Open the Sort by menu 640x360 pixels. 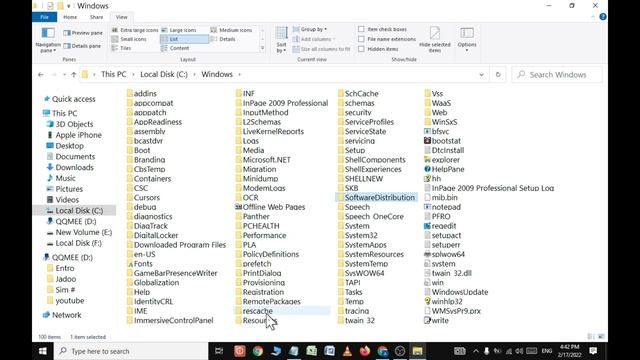[x=281, y=40]
